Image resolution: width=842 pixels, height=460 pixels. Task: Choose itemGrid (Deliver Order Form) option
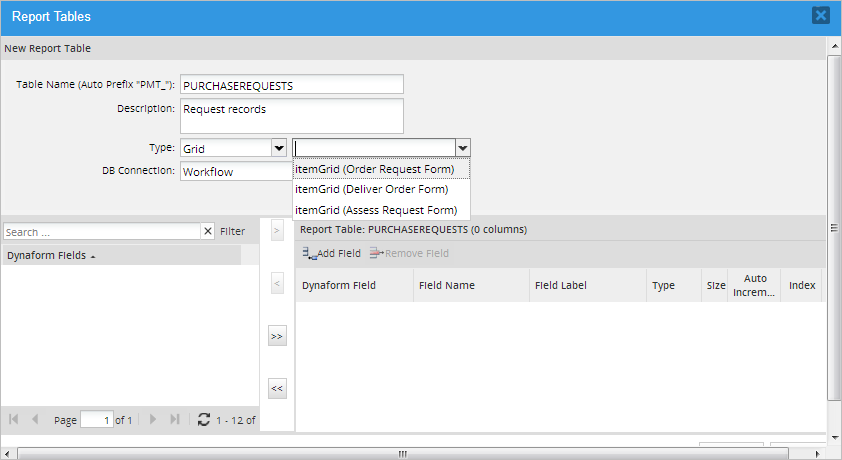tap(371, 189)
